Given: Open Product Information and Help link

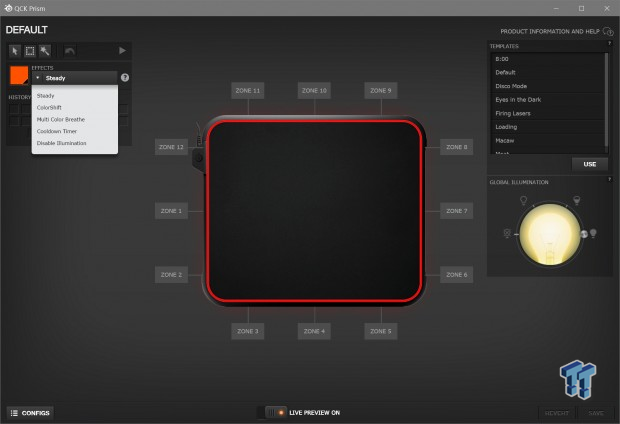Looking at the screenshot, I should click(550, 31).
